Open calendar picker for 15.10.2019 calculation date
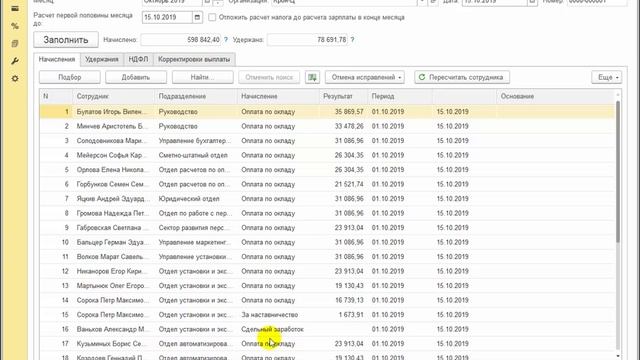This screenshot has height=360, width=640. (198, 18)
